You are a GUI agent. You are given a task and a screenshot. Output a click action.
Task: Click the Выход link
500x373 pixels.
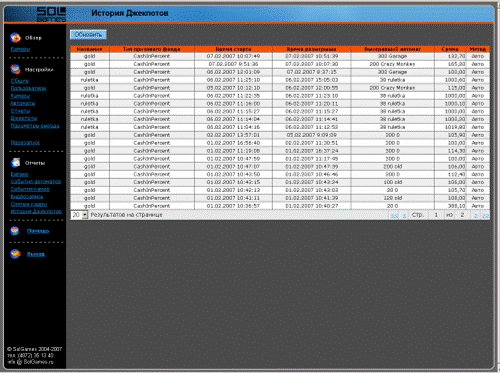click(x=35, y=254)
